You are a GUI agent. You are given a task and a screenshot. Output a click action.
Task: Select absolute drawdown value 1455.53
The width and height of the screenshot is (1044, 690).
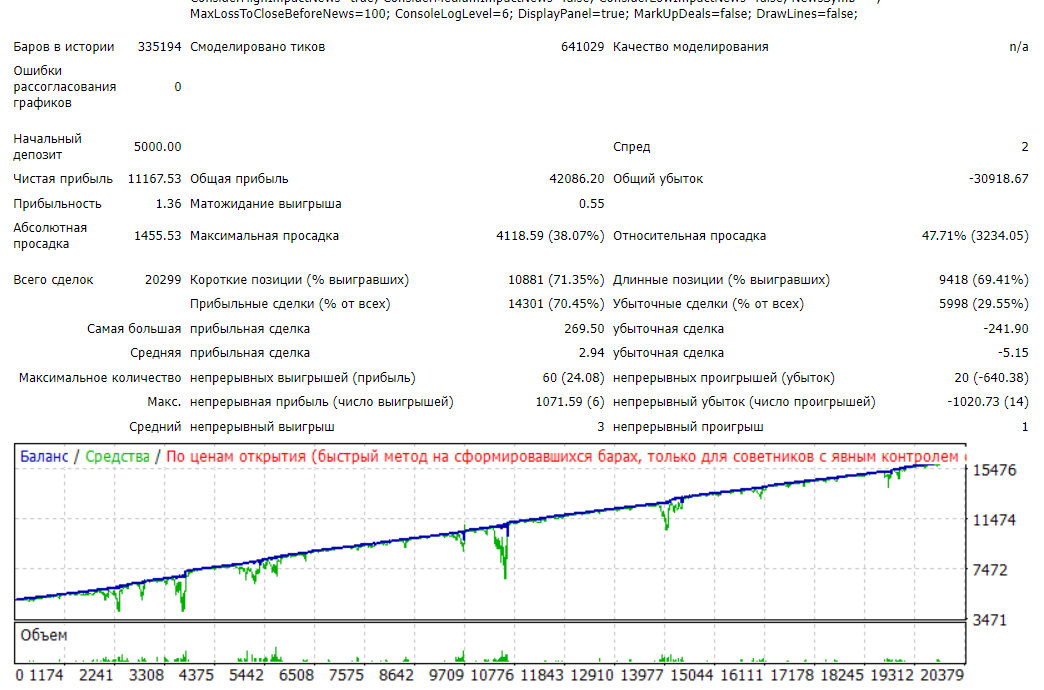[157, 236]
